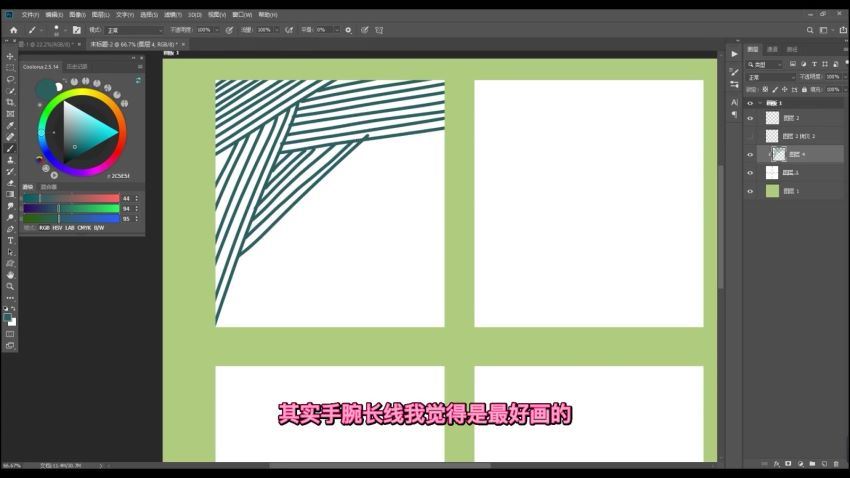Hide green layer 1 via eye icon
This screenshot has height=478, width=850.
[750, 191]
